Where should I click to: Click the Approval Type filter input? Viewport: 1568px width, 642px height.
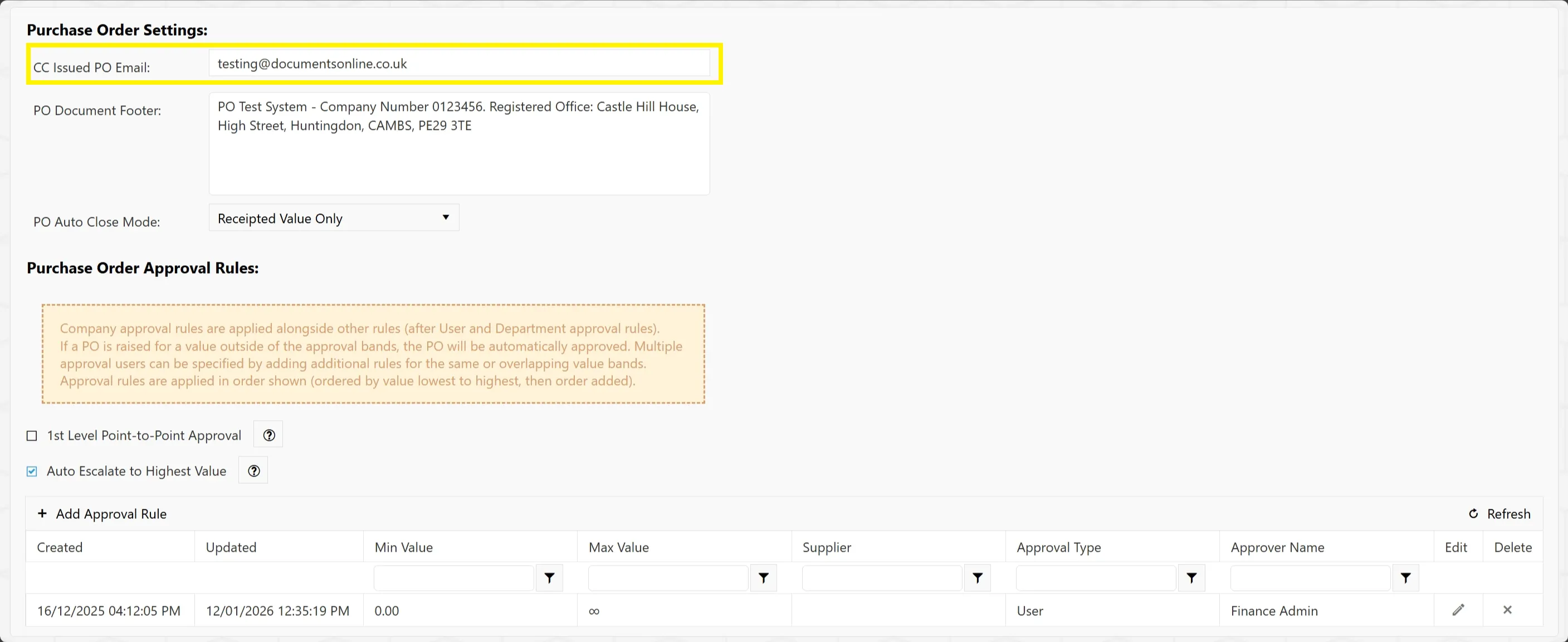(1096, 578)
